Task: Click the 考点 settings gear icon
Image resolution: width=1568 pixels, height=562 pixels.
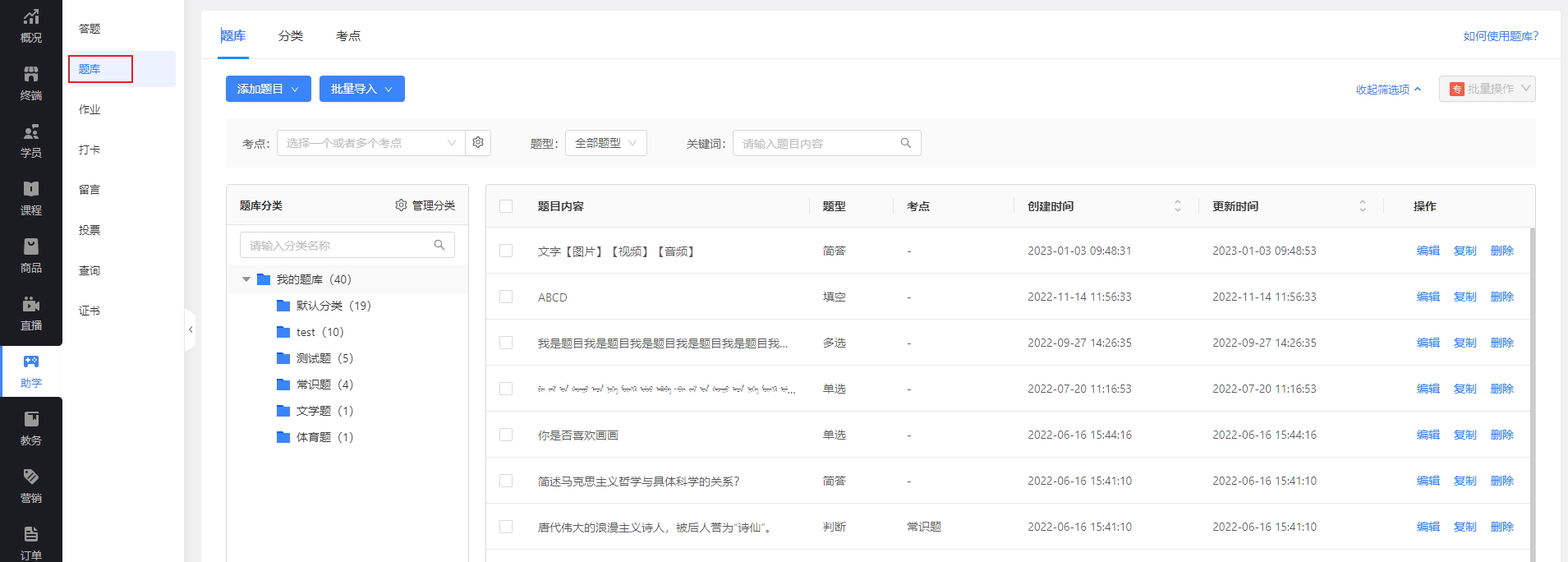Action: (478, 143)
